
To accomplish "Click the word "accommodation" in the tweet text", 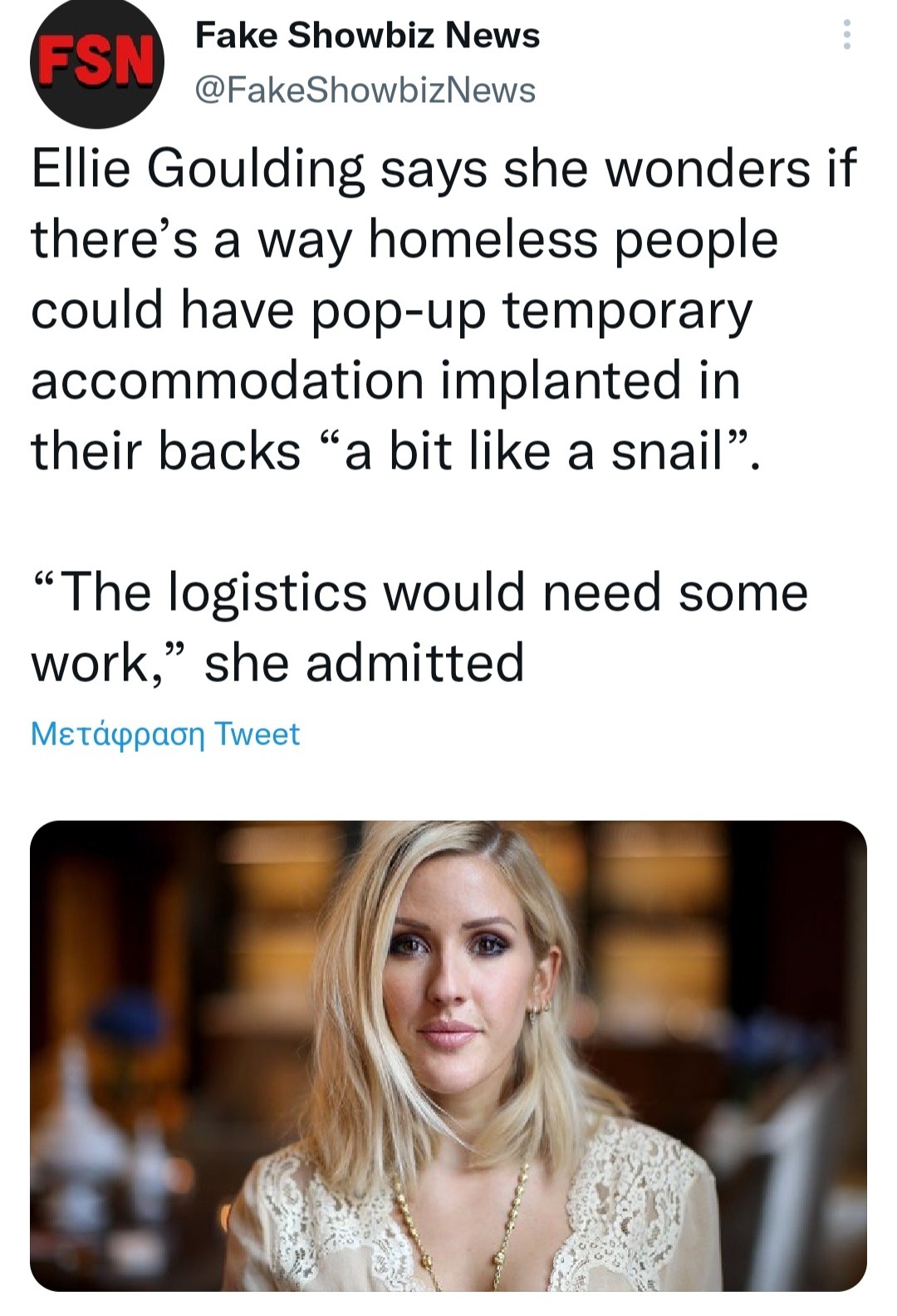I will 228,382.
